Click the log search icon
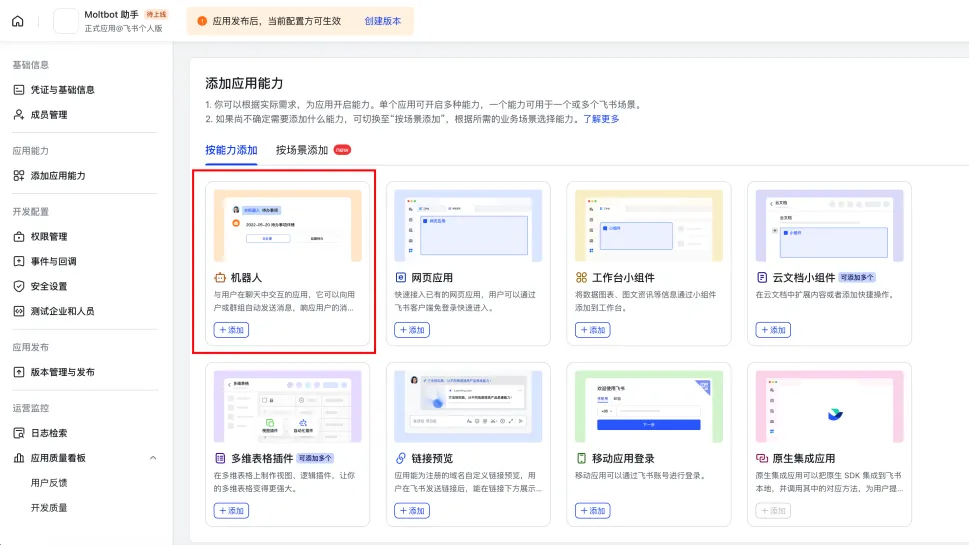Viewport: 969px width, 545px height. click(19, 433)
